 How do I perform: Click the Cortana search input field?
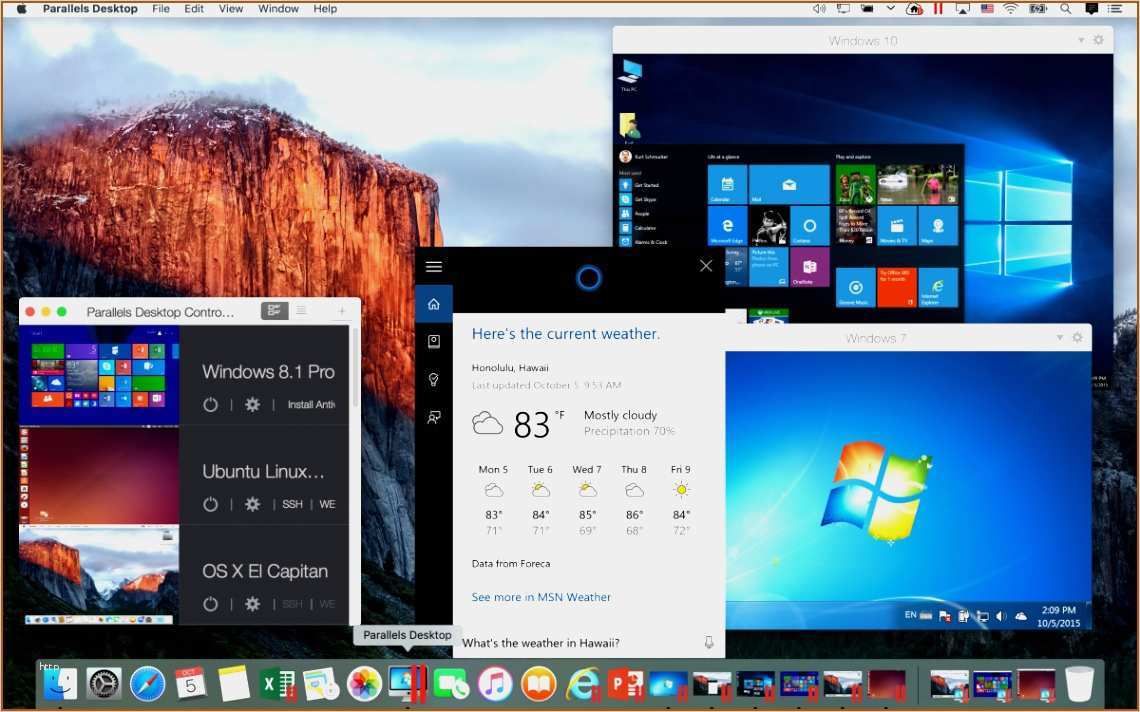589,643
